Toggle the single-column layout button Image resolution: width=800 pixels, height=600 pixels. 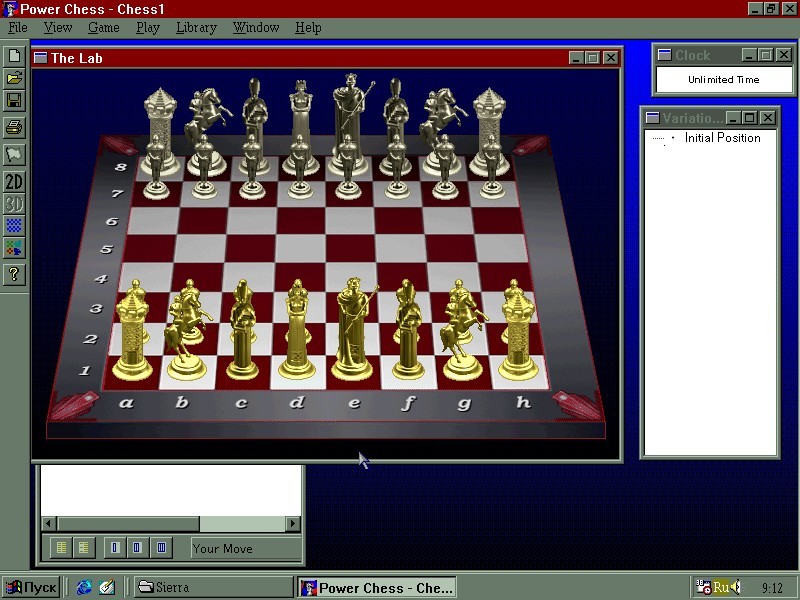click(x=113, y=548)
